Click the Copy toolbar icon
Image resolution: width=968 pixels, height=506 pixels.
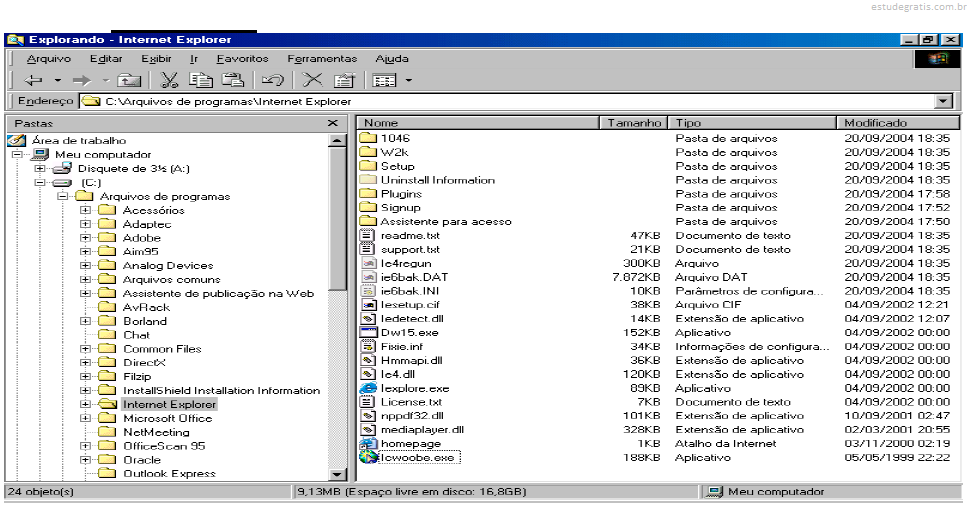click(x=201, y=80)
